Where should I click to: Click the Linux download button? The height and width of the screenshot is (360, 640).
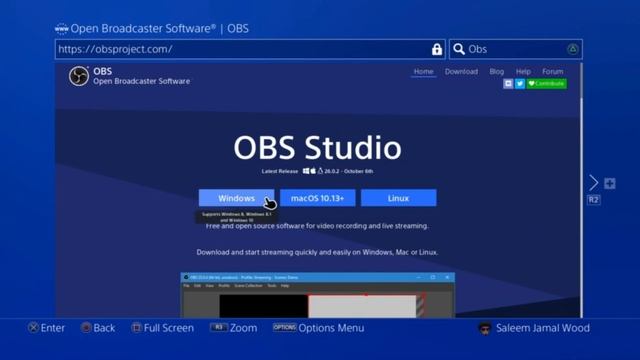click(398, 198)
